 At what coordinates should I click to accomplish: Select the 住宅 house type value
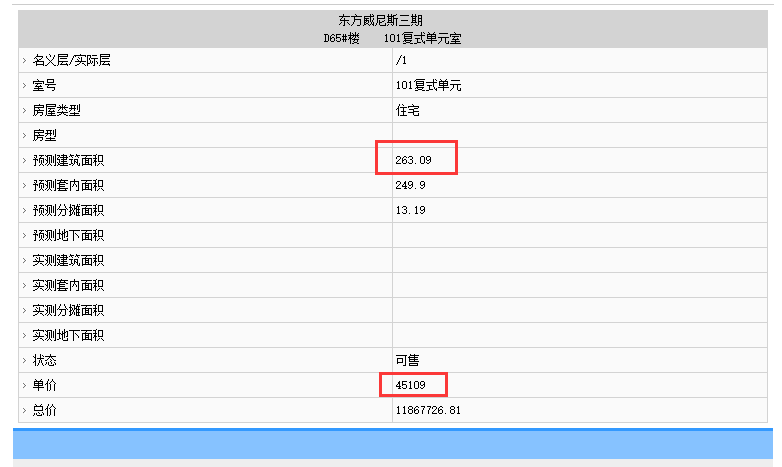pos(407,110)
